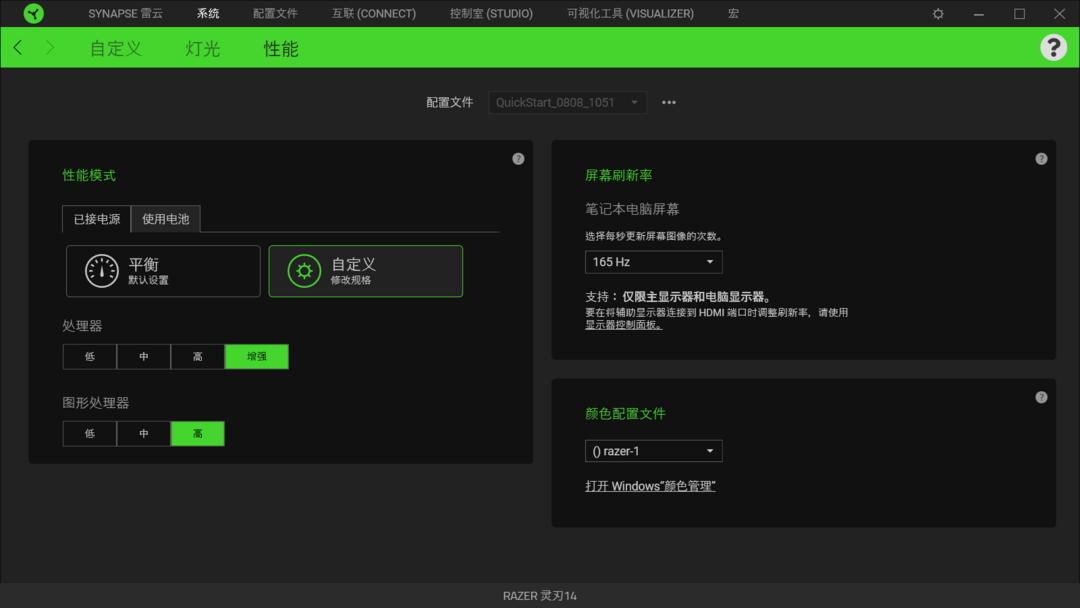Click the 颜色配置文件 panel info icon

(1041, 395)
